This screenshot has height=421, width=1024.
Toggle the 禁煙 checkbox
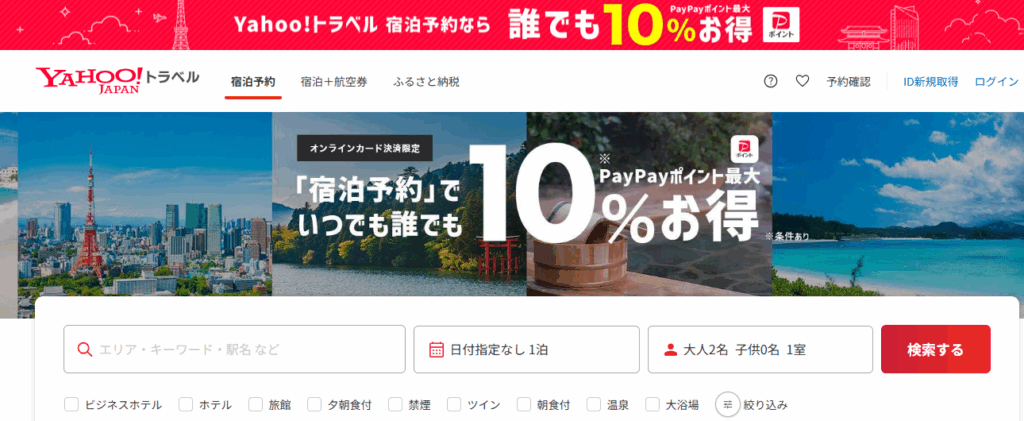pos(395,405)
